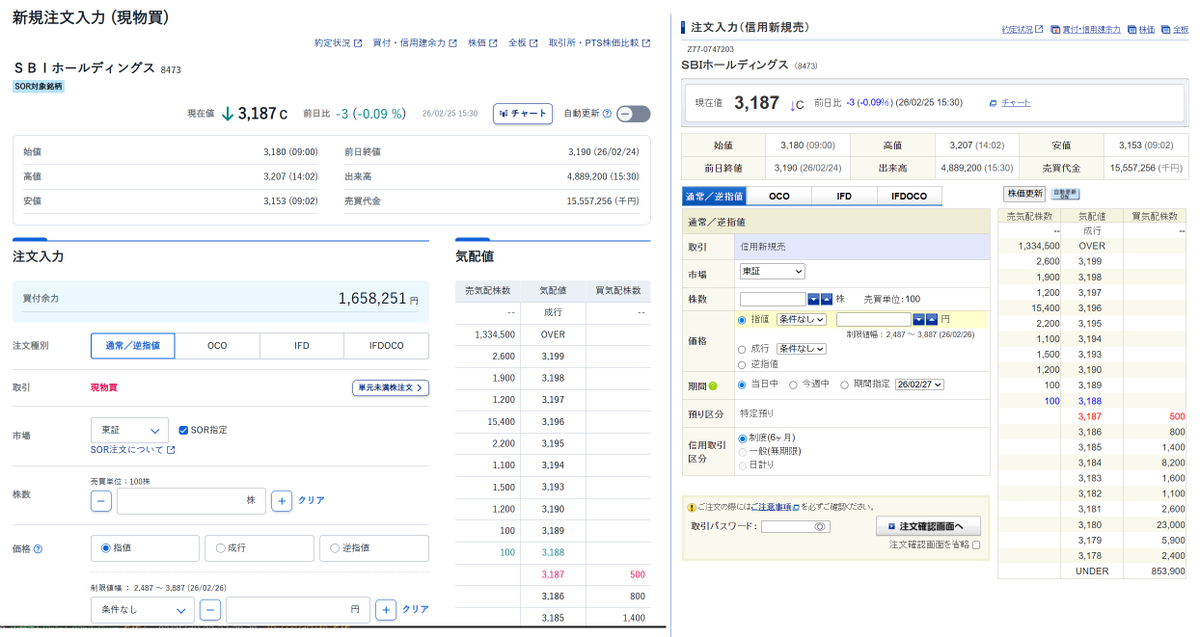Click price input field in margin order form
The width and height of the screenshot is (1200, 637).
tap(874, 320)
